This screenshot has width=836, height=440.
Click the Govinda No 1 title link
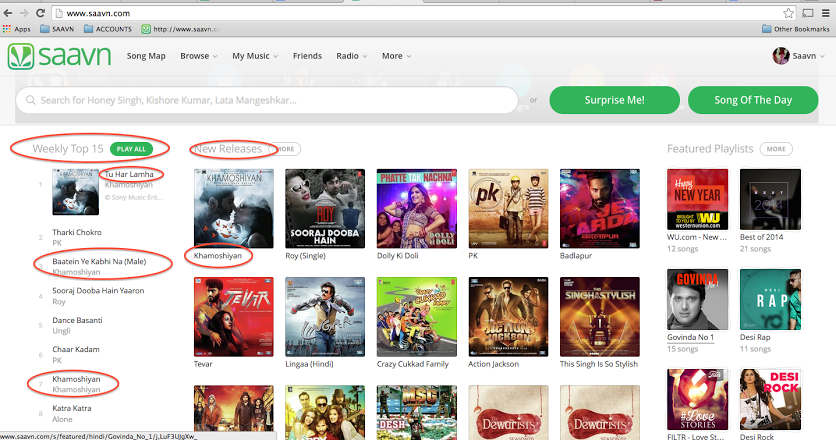click(690, 337)
